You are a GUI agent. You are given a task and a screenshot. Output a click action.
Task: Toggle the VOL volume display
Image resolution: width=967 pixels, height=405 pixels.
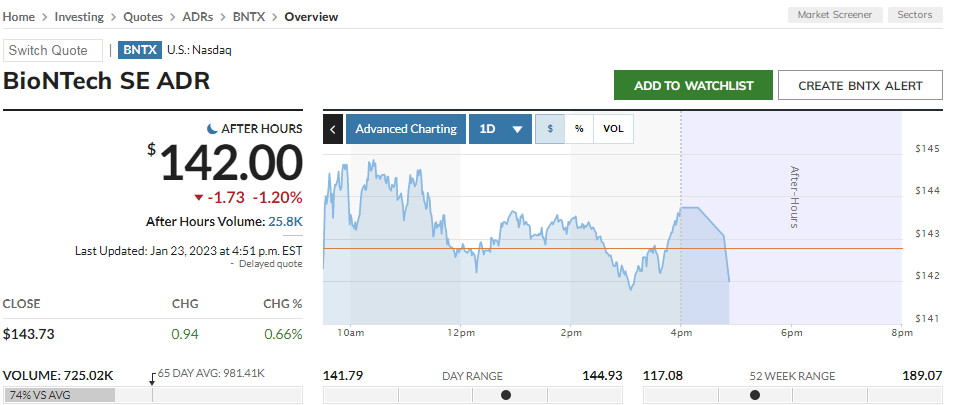click(613, 129)
